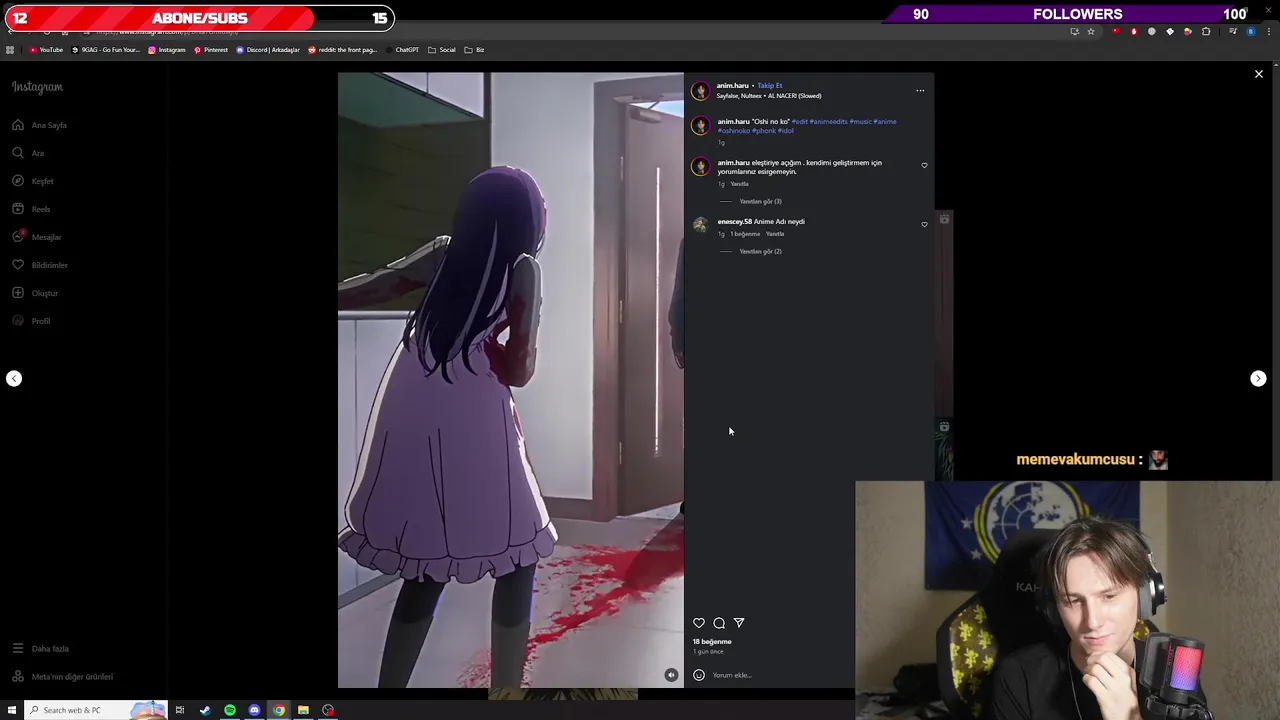The width and height of the screenshot is (1280, 720).
Task: Close the post viewer
Action: [1259, 74]
